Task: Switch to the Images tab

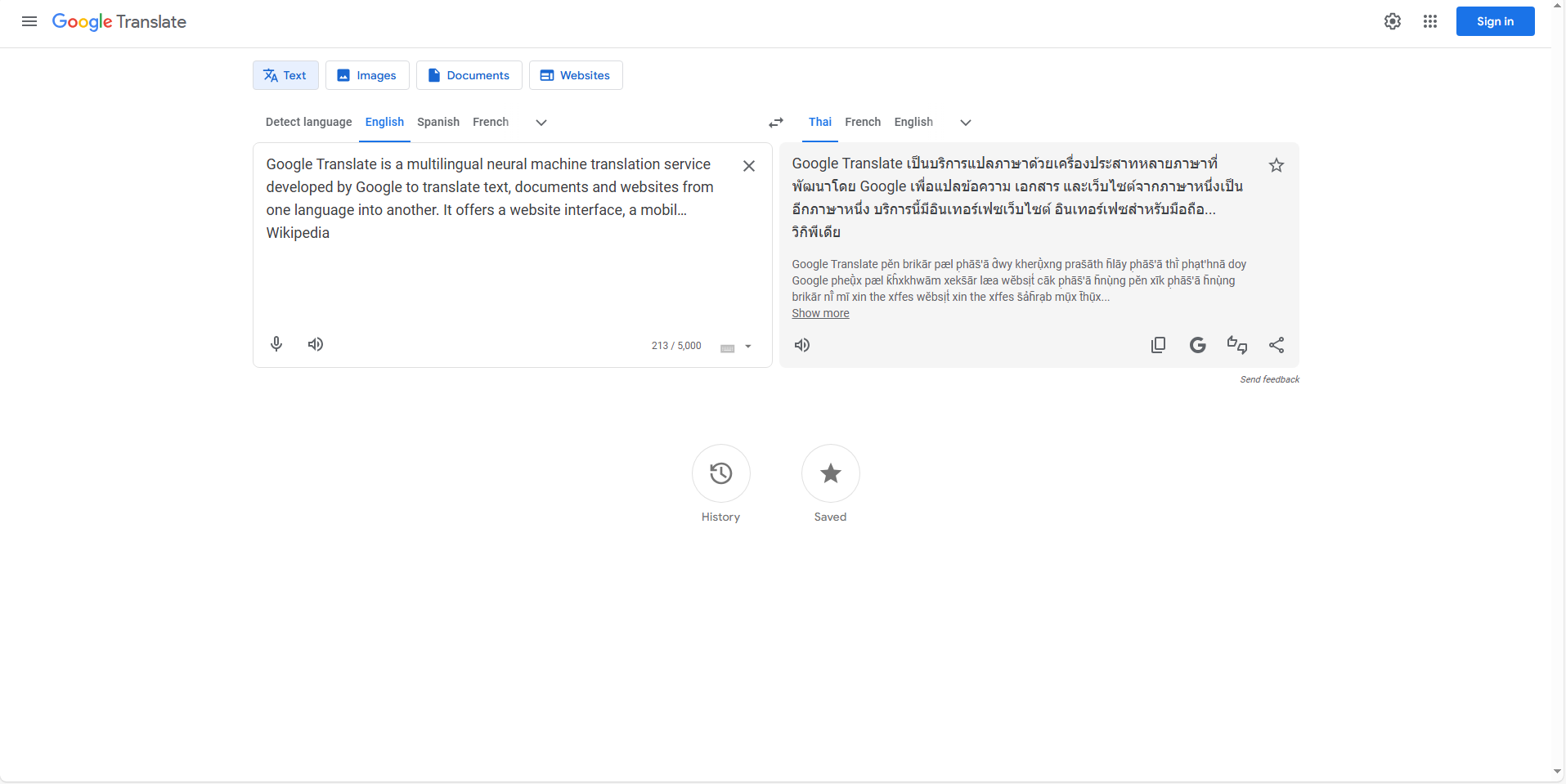Action: (x=366, y=74)
